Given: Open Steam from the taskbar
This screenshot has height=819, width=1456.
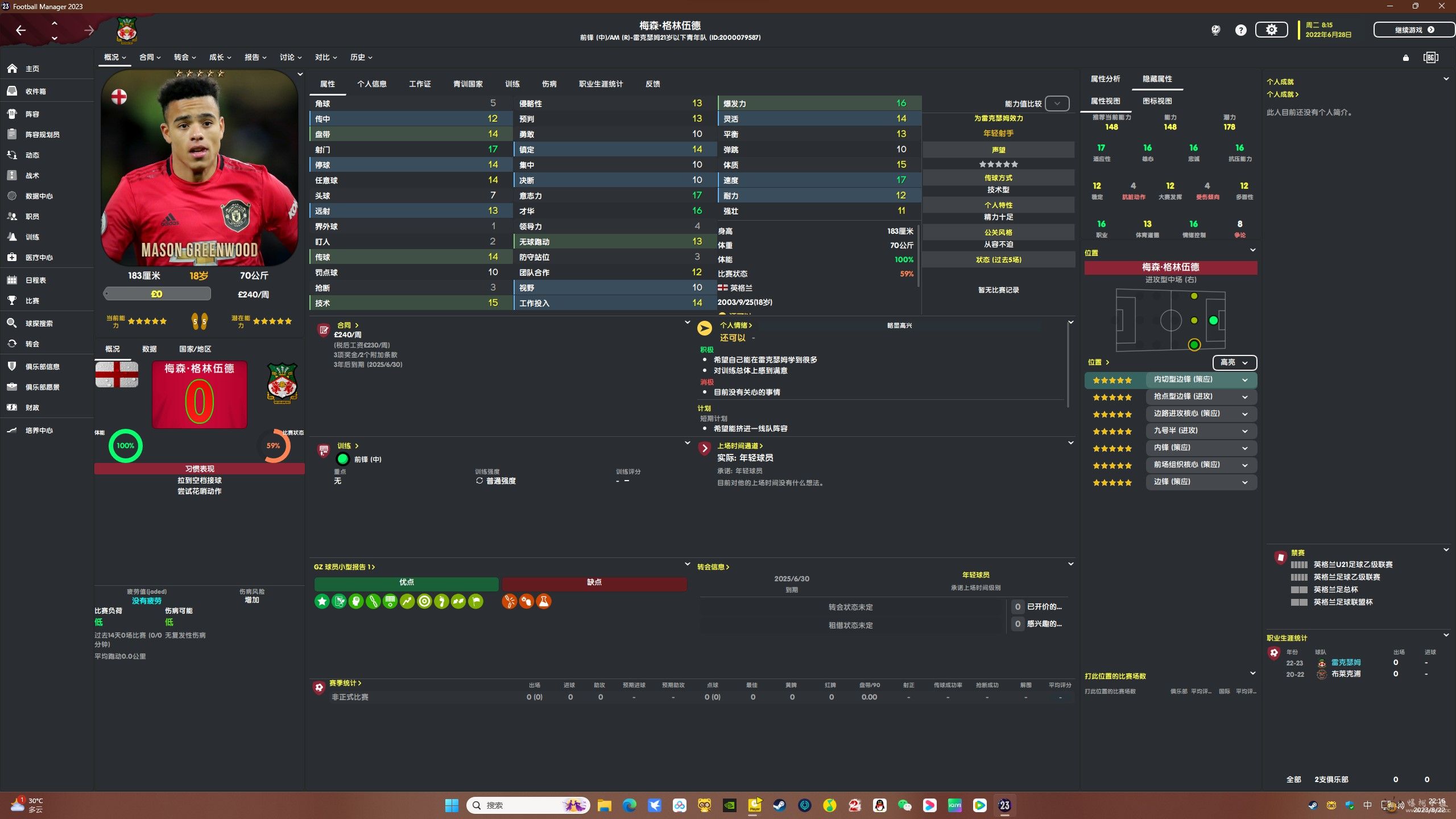Looking at the screenshot, I should 779,805.
